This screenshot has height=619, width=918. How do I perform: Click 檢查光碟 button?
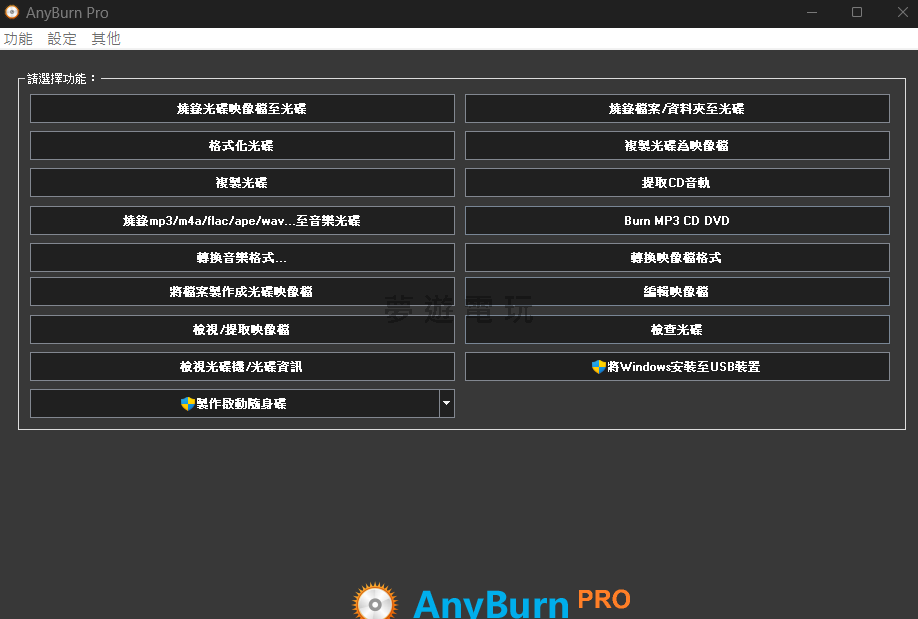pos(677,329)
